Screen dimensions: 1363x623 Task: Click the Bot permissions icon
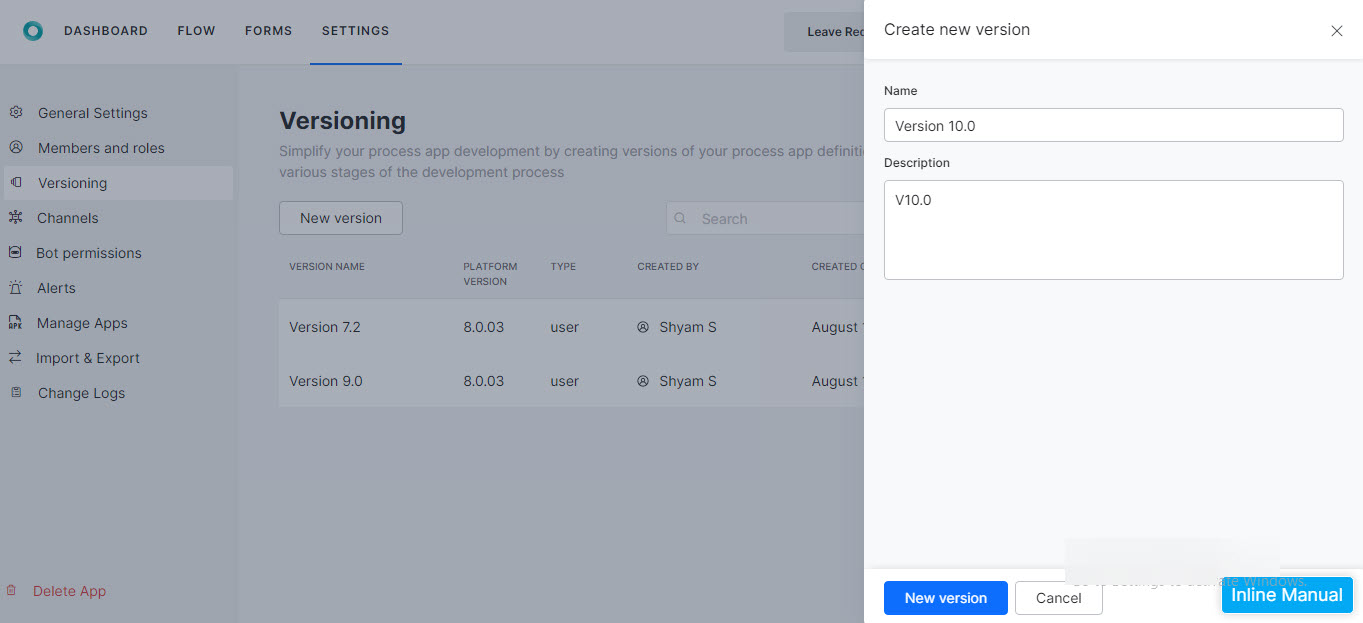point(16,252)
